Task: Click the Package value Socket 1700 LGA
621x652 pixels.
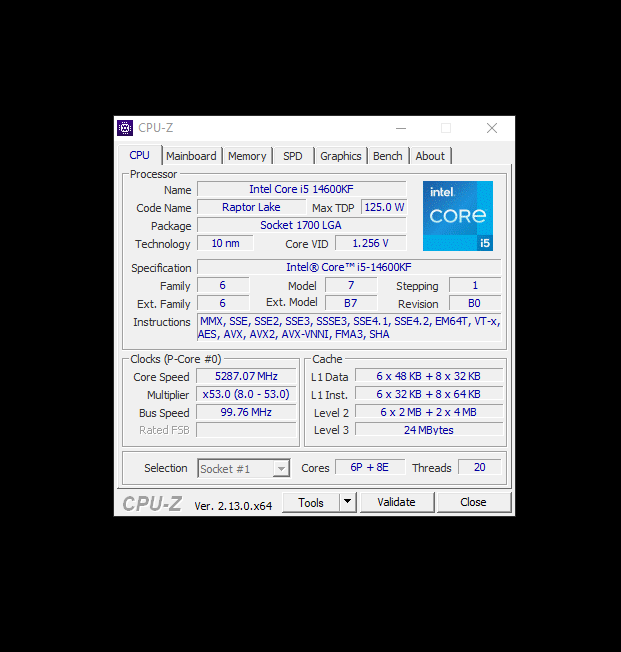Action: pyautogui.click(x=302, y=225)
